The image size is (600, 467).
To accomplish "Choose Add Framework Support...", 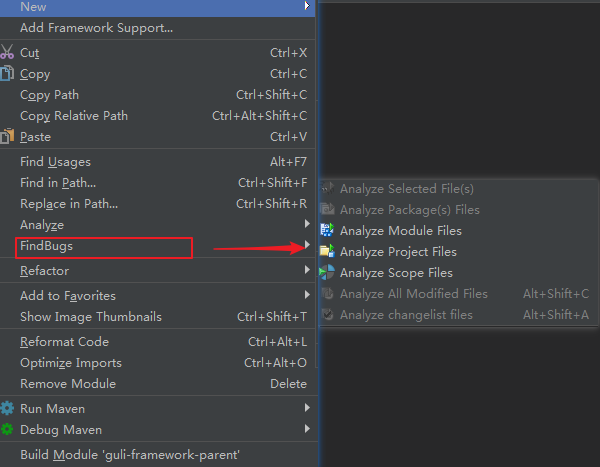I will 158,28.
